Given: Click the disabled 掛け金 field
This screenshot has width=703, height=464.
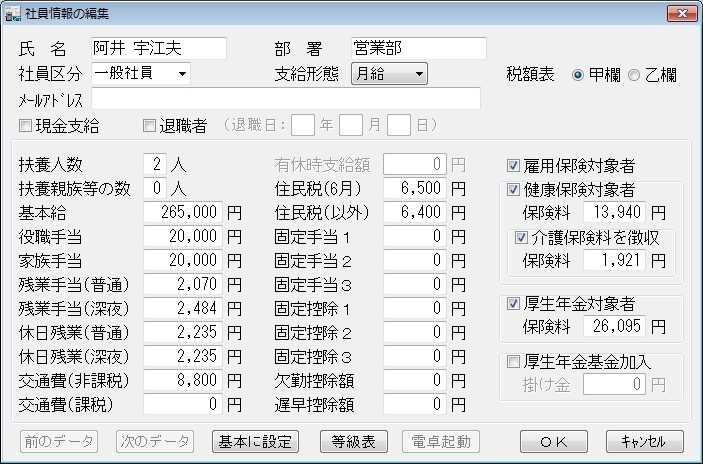Looking at the screenshot, I should (x=615, y=384).
